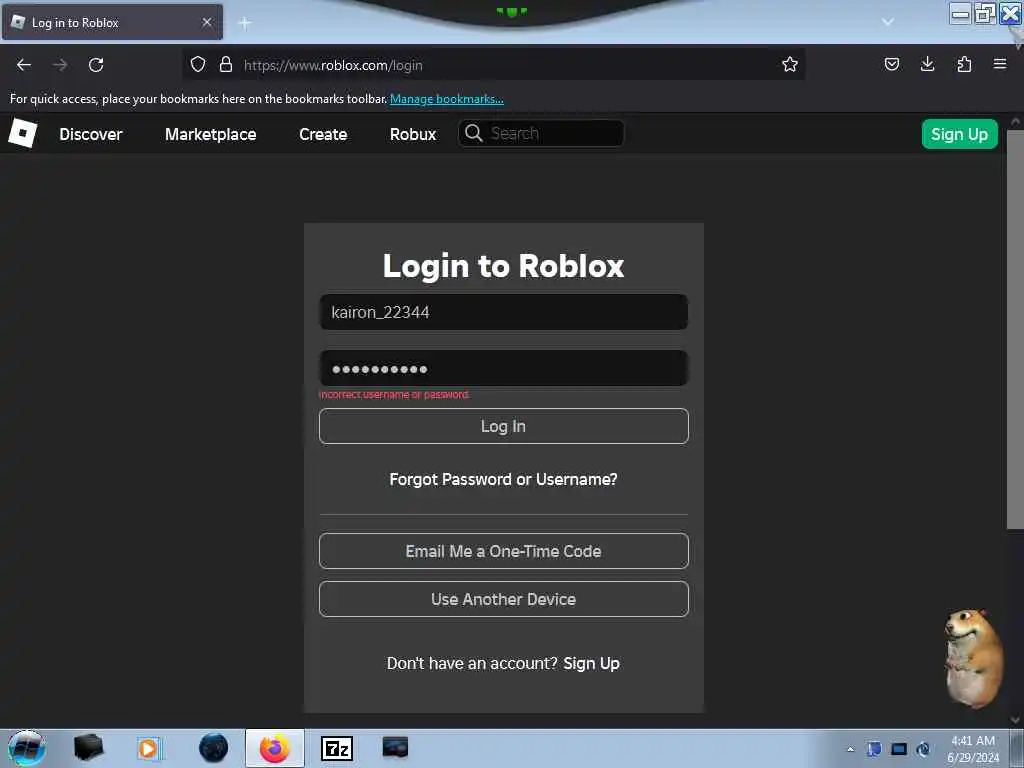The width and height of the screenshot is (1024, 768).
Task: Click Sign Up link below the form
Action: pyautogui.click(x=592, y=664)
